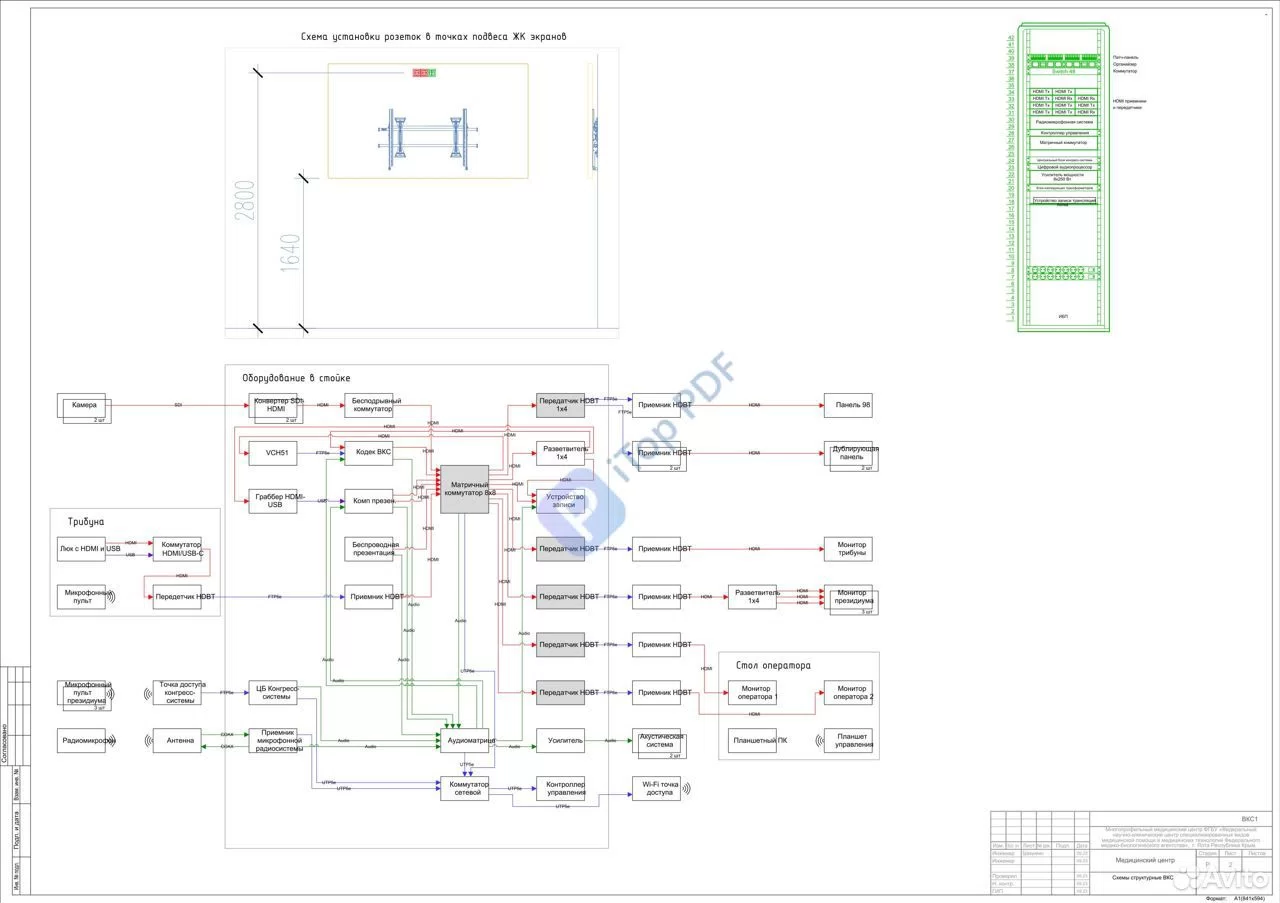Click the "Wi-Fi точка доступа" block

click(656, 789)
